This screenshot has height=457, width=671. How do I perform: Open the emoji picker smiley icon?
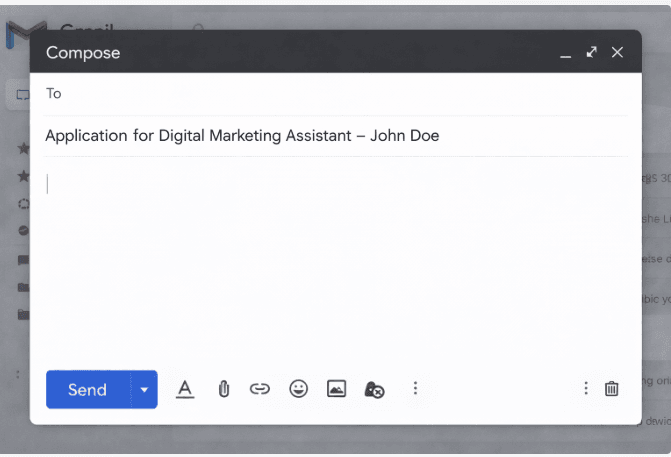click(x=298, y=389)
